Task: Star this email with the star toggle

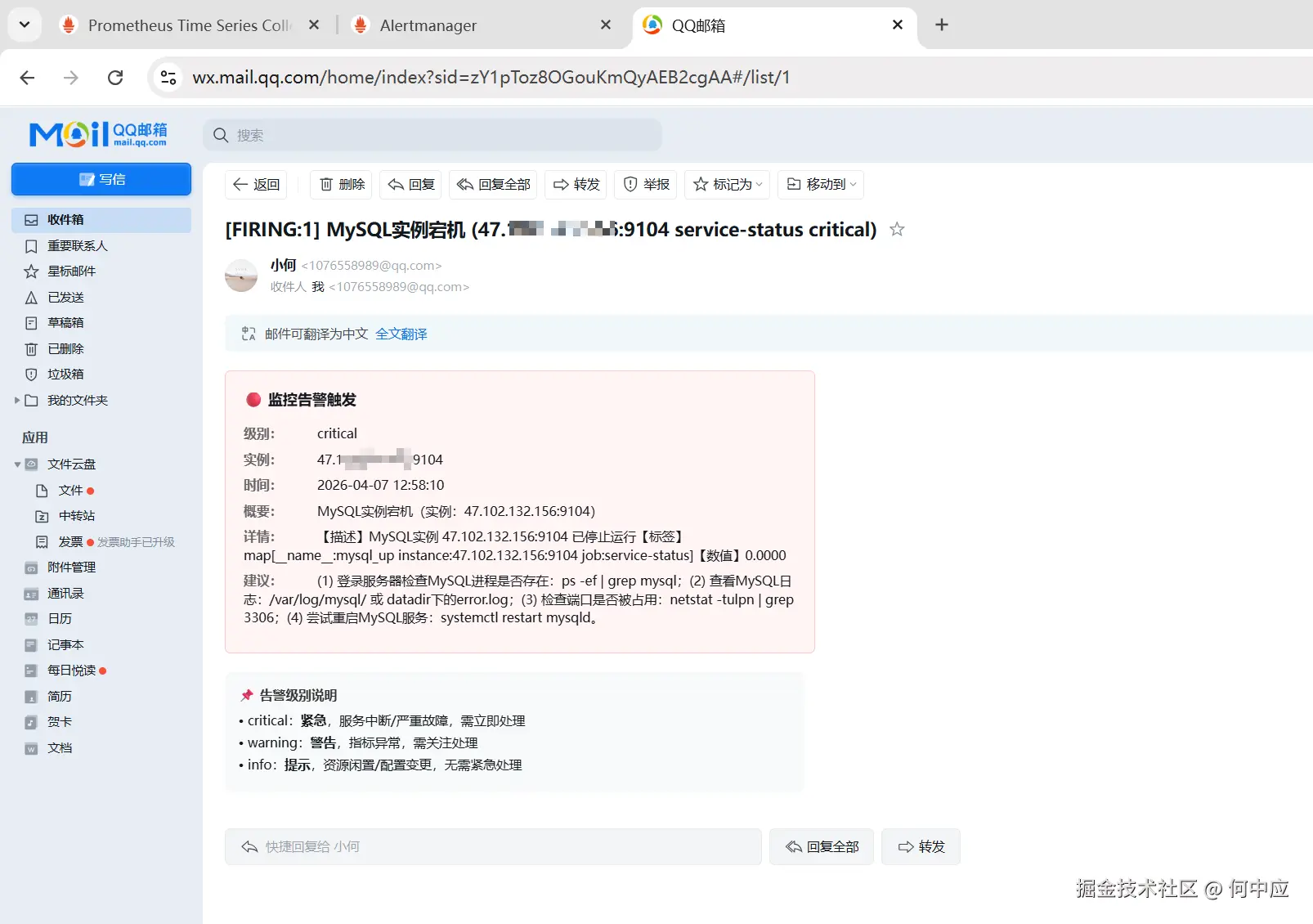Action: pyautogui.click(x=897, y=230)
